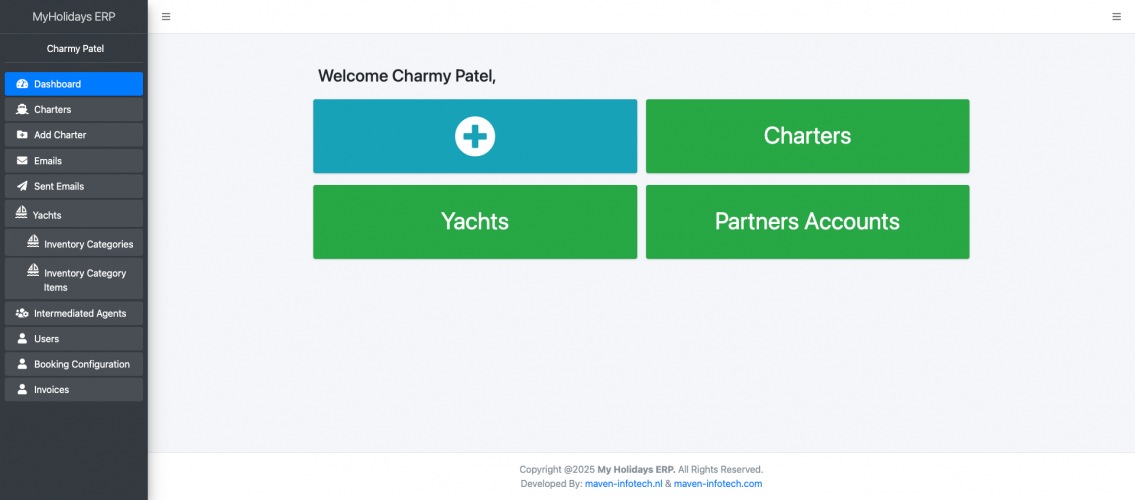Toggle the sidebar with the left hamburger icon

pos(166,17)
